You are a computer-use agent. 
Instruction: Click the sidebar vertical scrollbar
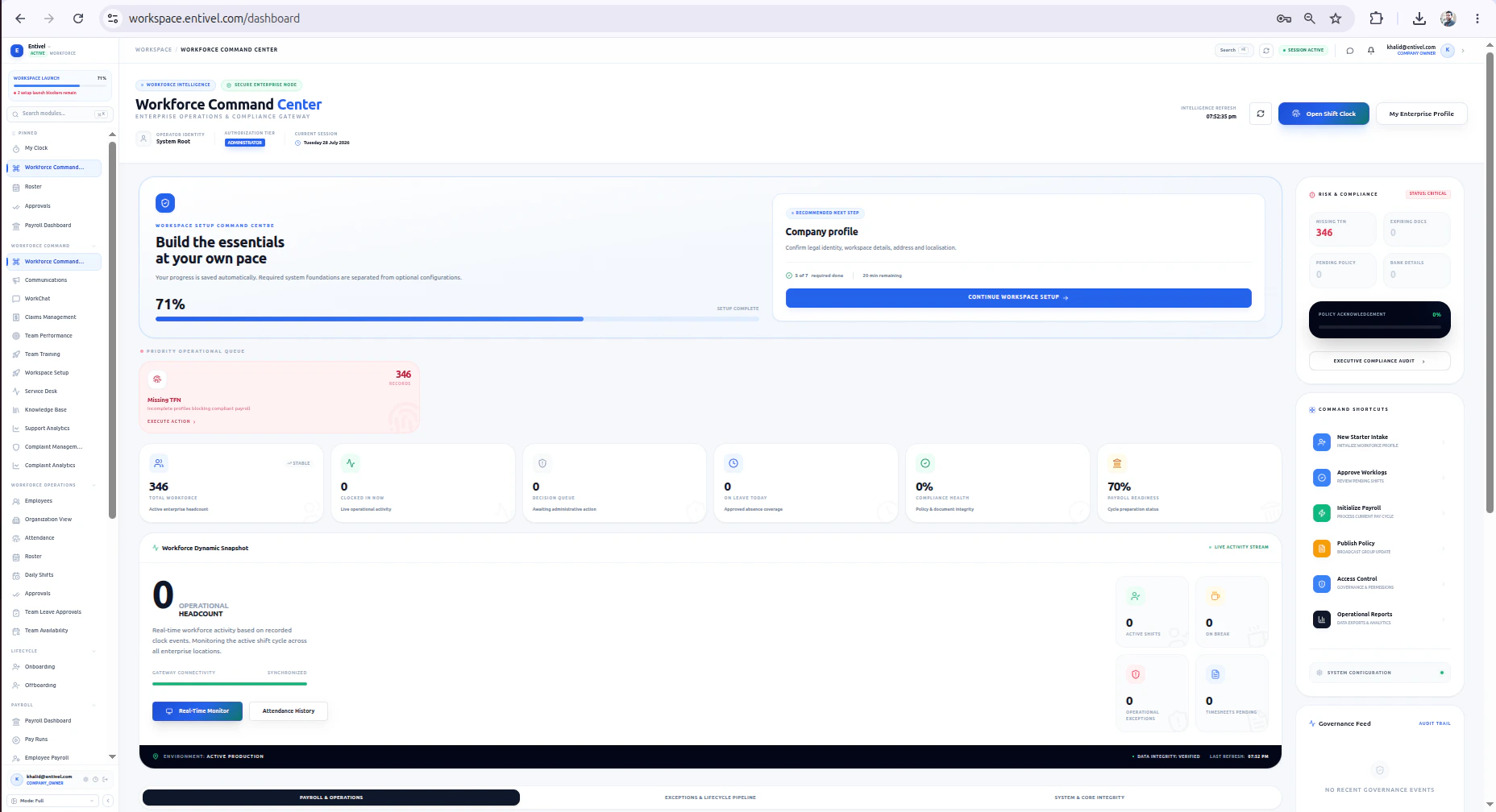(x=112, y=330)
